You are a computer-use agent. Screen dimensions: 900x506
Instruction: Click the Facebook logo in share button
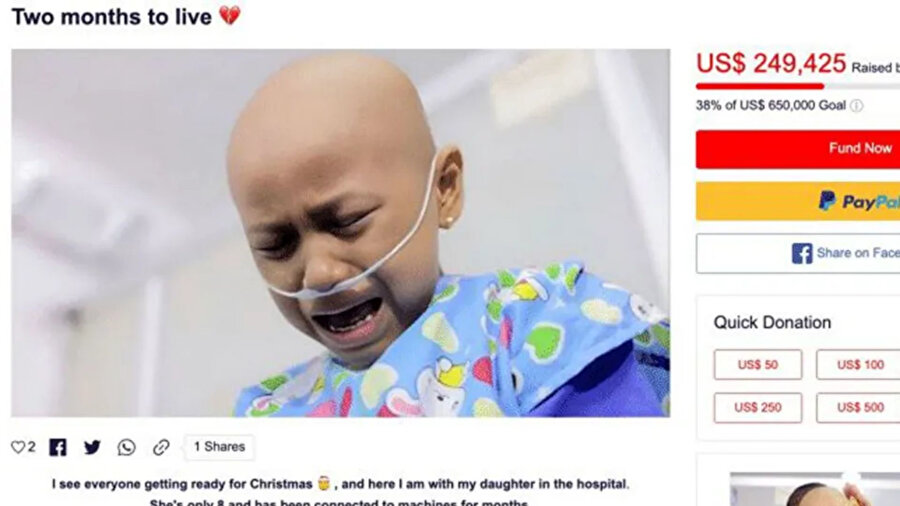coord(802,253)
